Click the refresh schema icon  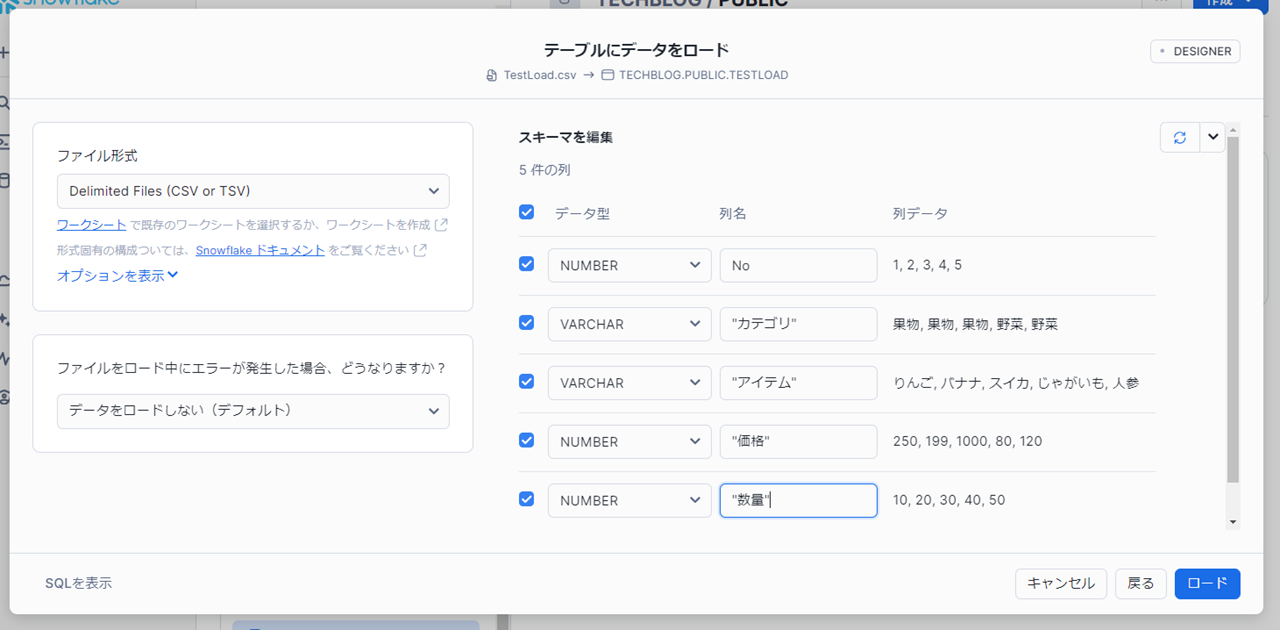click(1180, 138)
